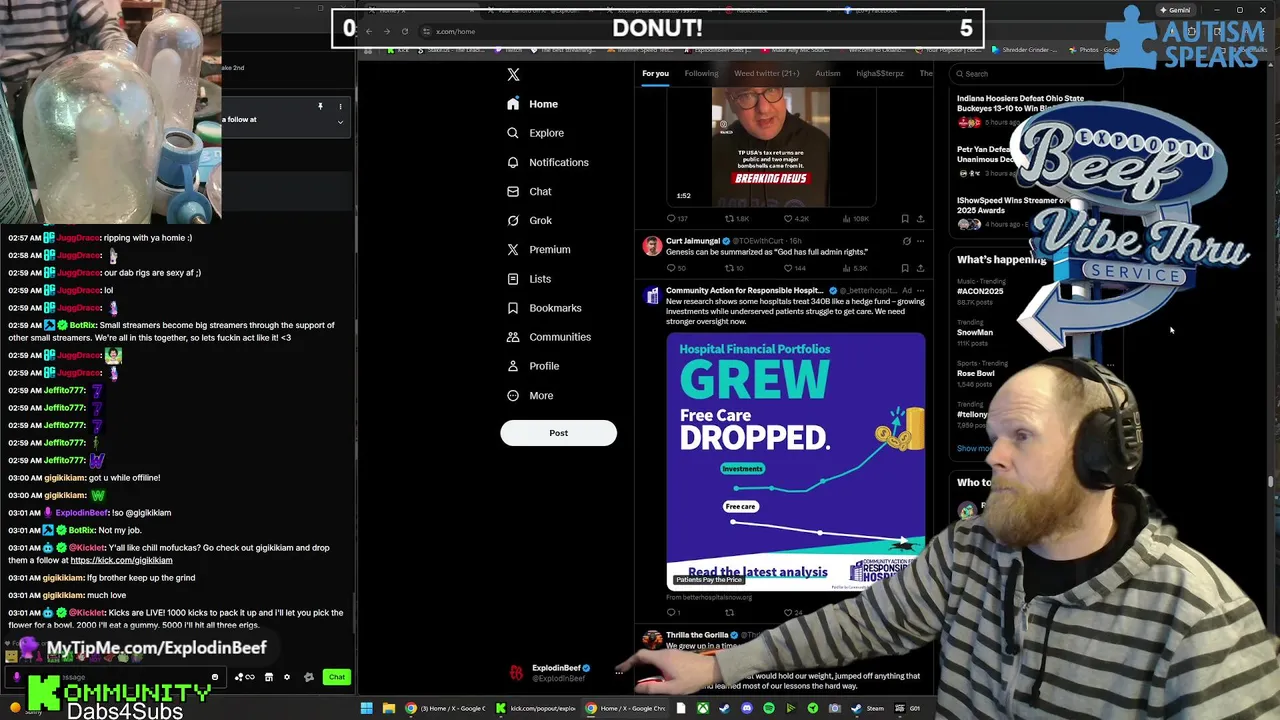1280x720 pixels.
Task: Click the browser back arrow
Action: coord(368,31)
